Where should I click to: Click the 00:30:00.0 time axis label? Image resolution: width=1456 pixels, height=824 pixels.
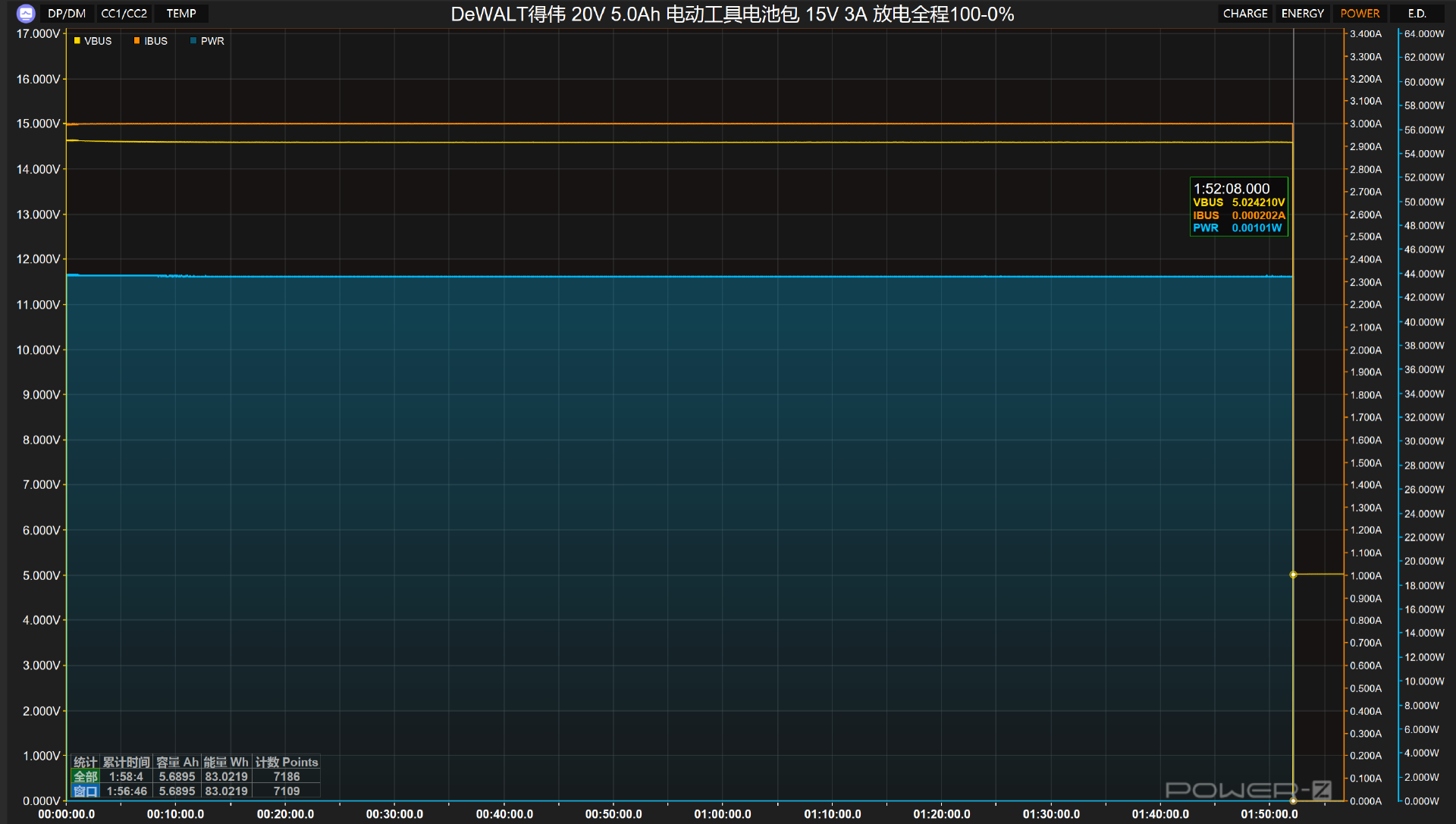pos(394,814)
